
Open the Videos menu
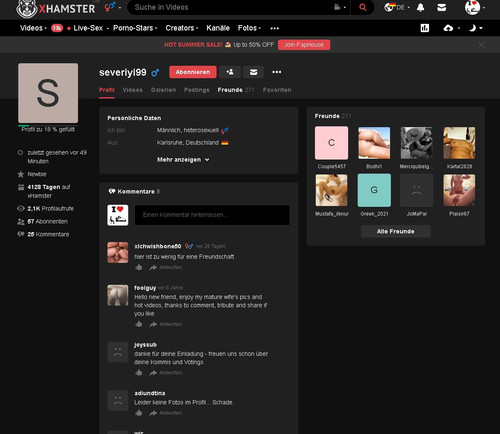click(x=33, y=28)
